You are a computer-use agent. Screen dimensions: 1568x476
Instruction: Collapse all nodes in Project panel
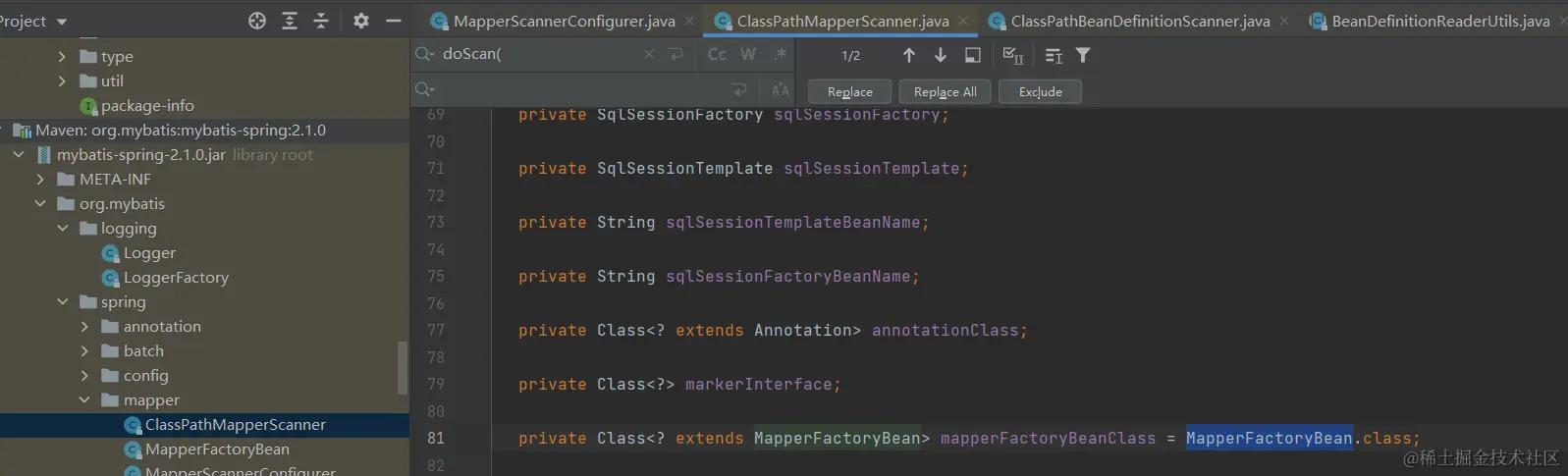pyautogui.click(x=321, y=21)
